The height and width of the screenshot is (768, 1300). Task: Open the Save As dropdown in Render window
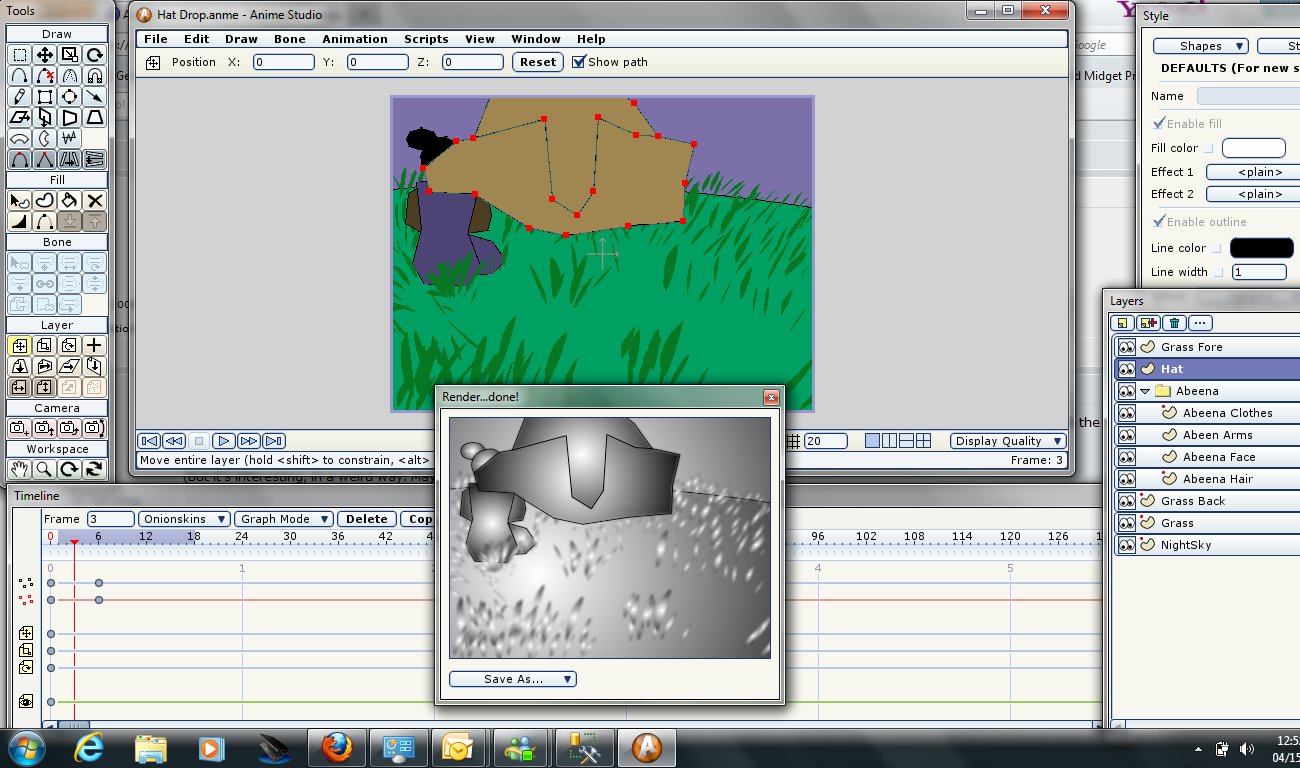(x=513, y=679)
